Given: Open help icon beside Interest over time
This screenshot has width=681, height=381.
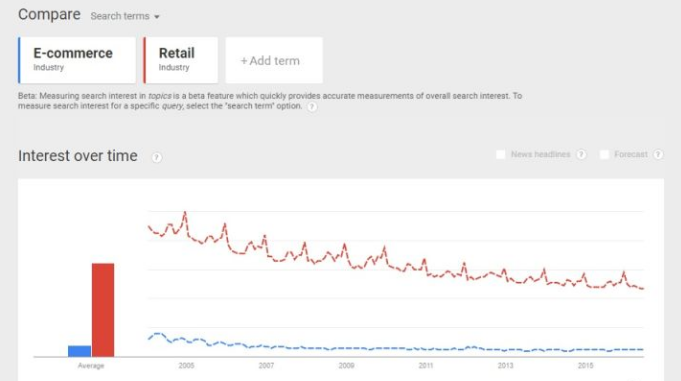Looking at the screenshot, I should tap(157, 157).
